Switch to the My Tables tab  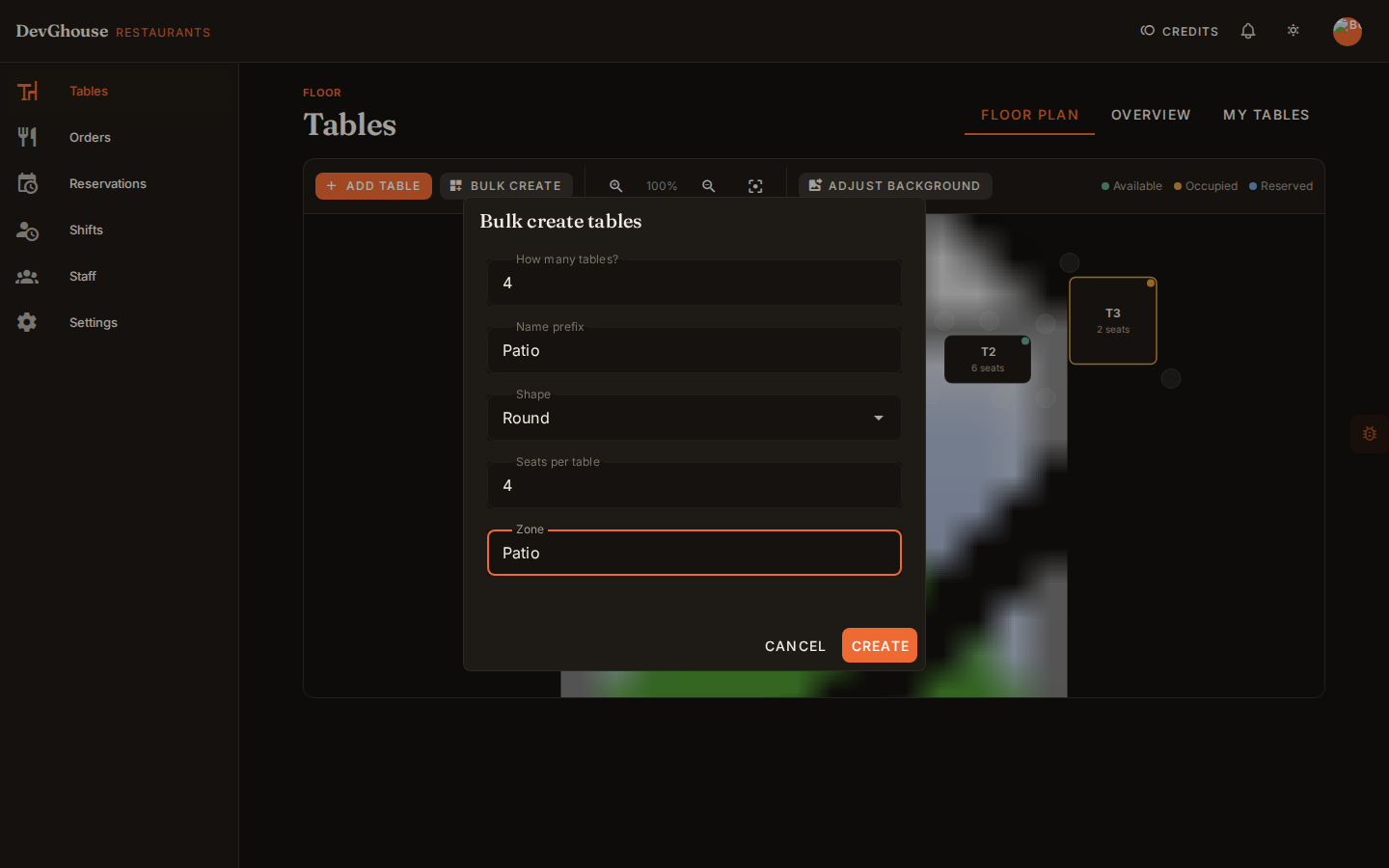click(x=1266, y=115)
